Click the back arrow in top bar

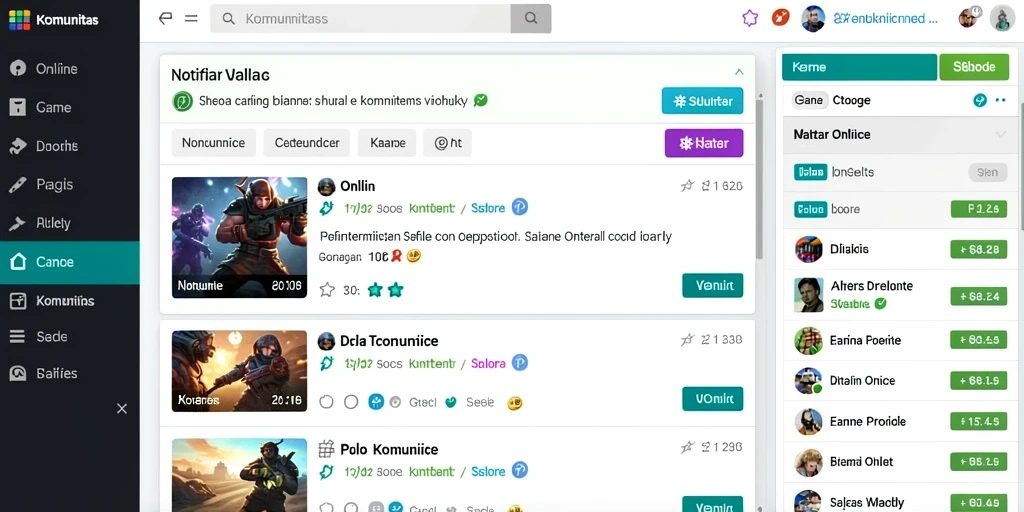[166, 18]
